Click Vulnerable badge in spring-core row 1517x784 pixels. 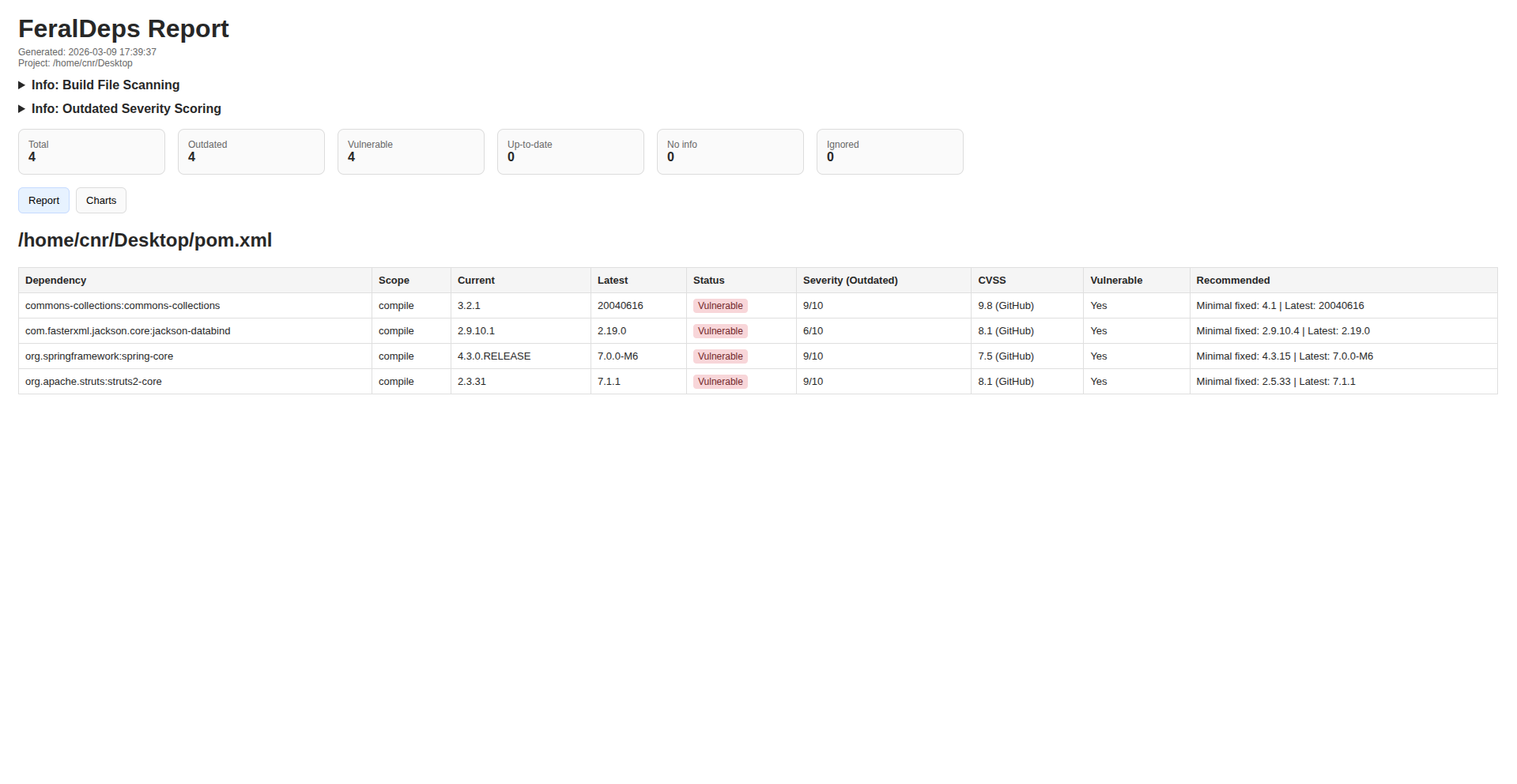(720, 356)
